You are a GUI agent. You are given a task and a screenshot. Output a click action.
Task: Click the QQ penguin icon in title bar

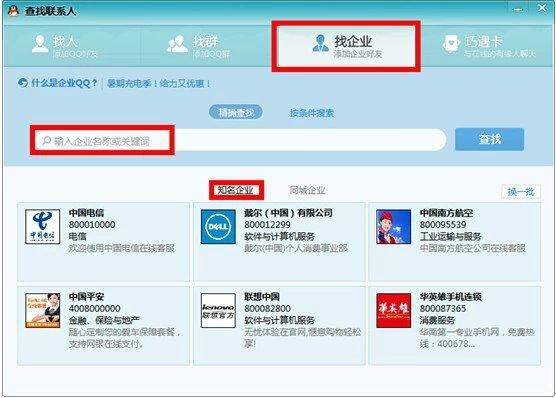coord(13,11)
